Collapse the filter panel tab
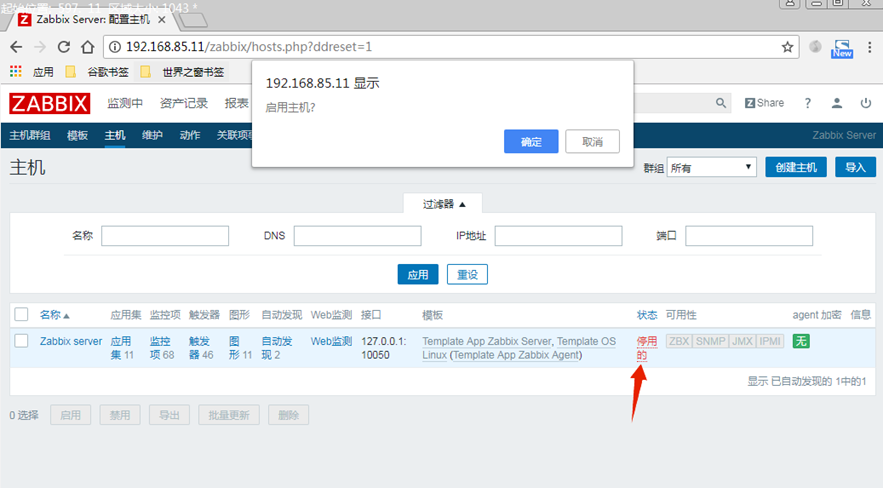Screen dimensions: 883x488 pos(443,204)
